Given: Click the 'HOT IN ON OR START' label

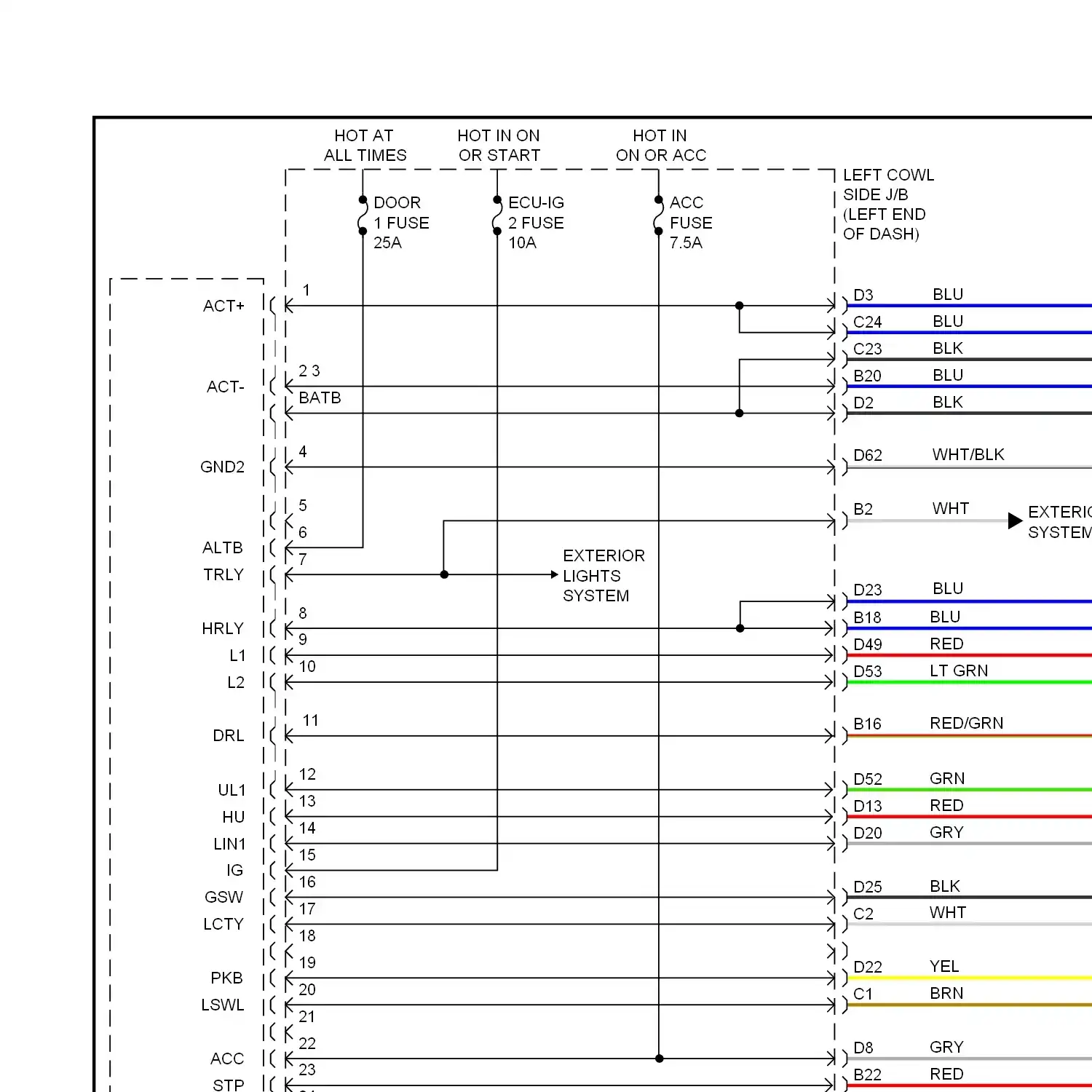Looking at the screenshot, I should (x=499, y=146).
